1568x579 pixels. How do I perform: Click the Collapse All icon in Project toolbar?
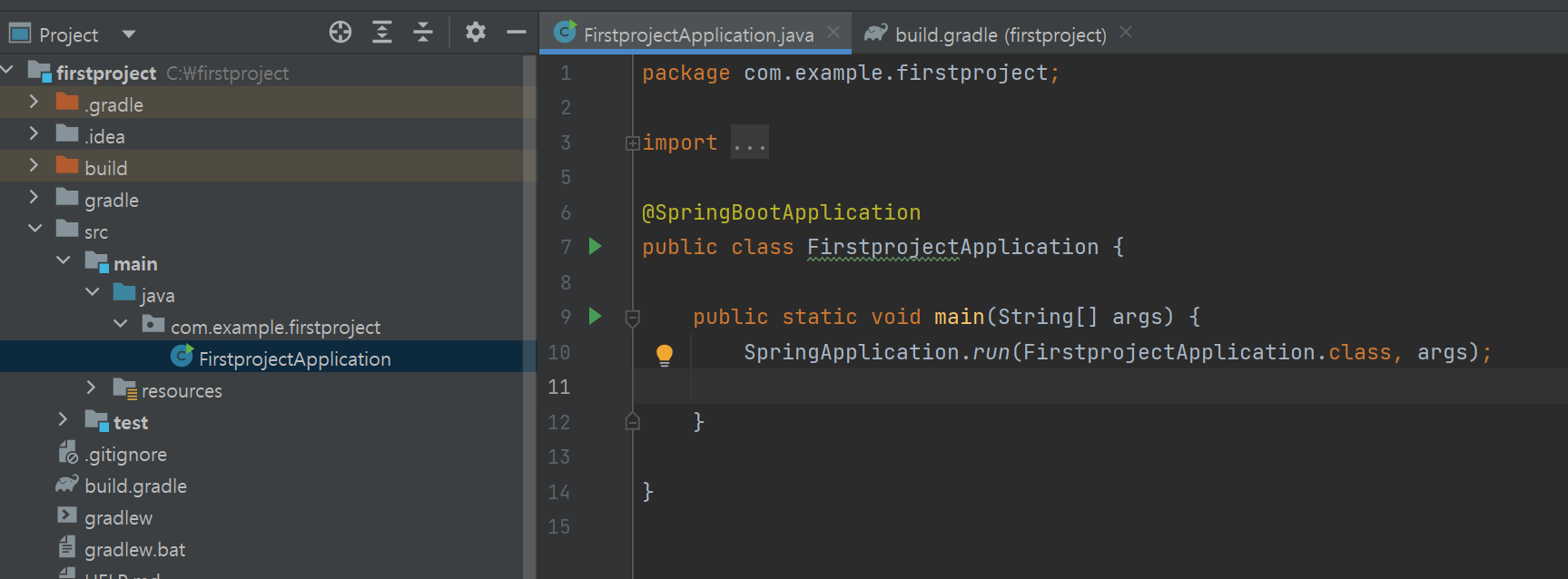coord(423,33)
